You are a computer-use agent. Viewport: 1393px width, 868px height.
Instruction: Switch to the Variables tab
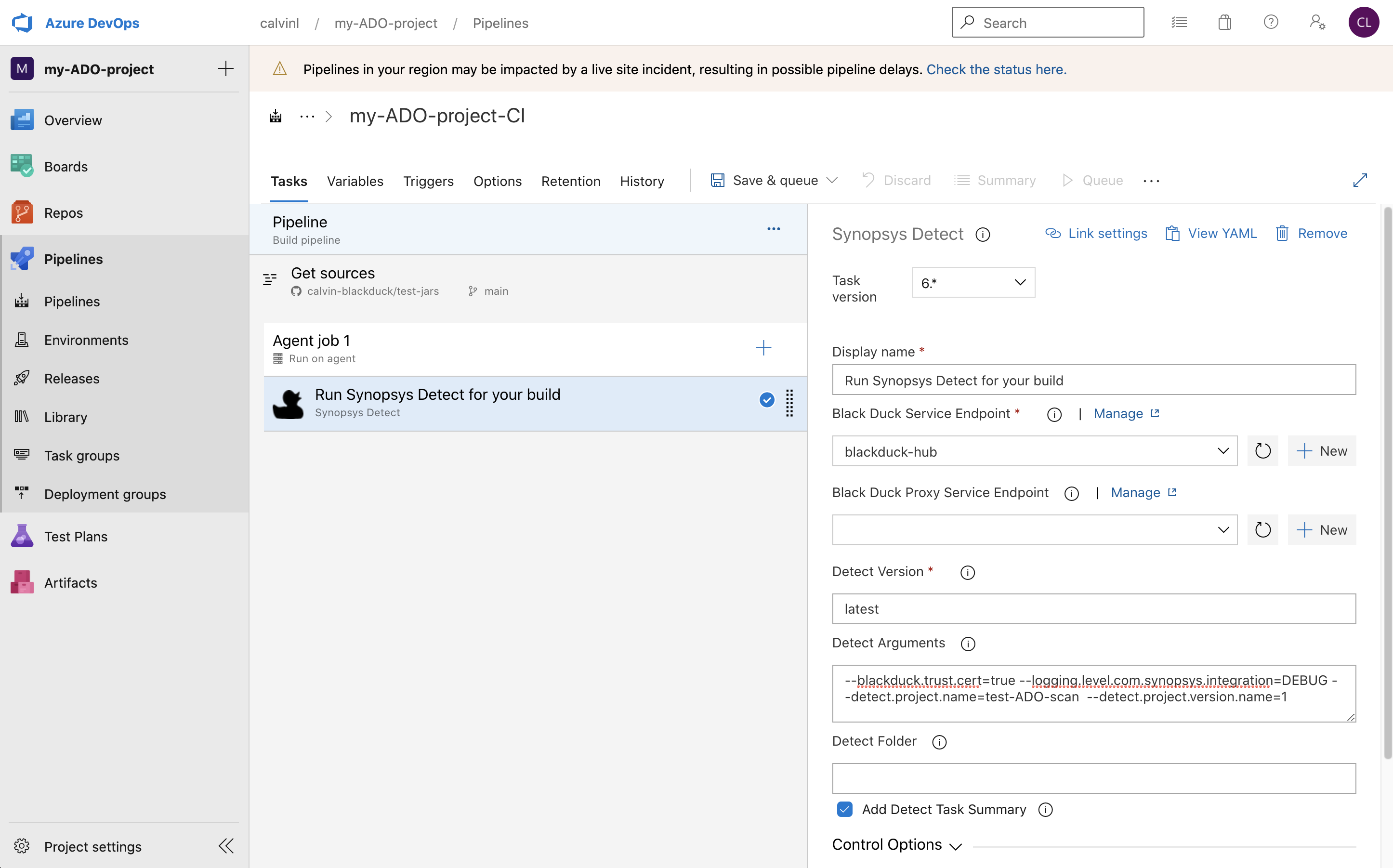pos(355,181)
